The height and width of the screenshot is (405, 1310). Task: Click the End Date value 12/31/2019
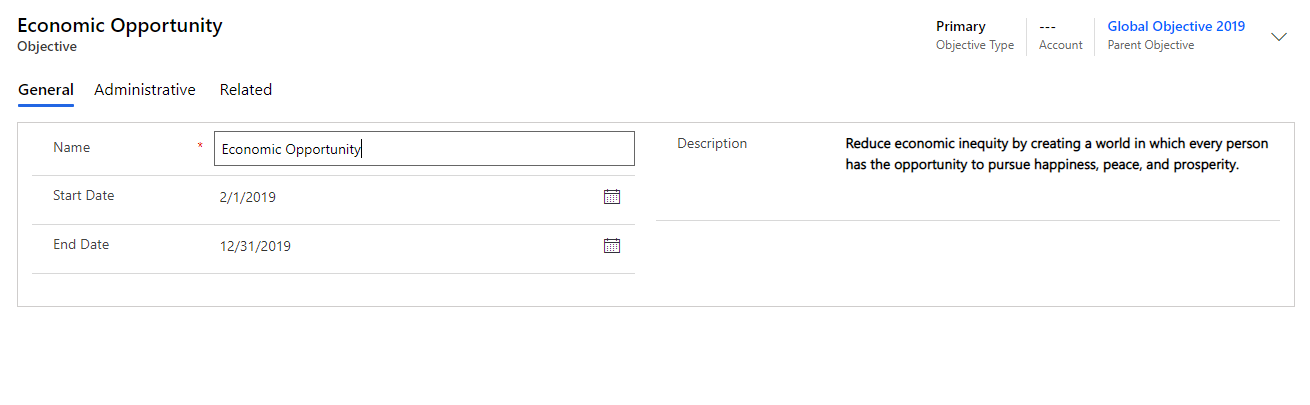[x=255, y=246]
